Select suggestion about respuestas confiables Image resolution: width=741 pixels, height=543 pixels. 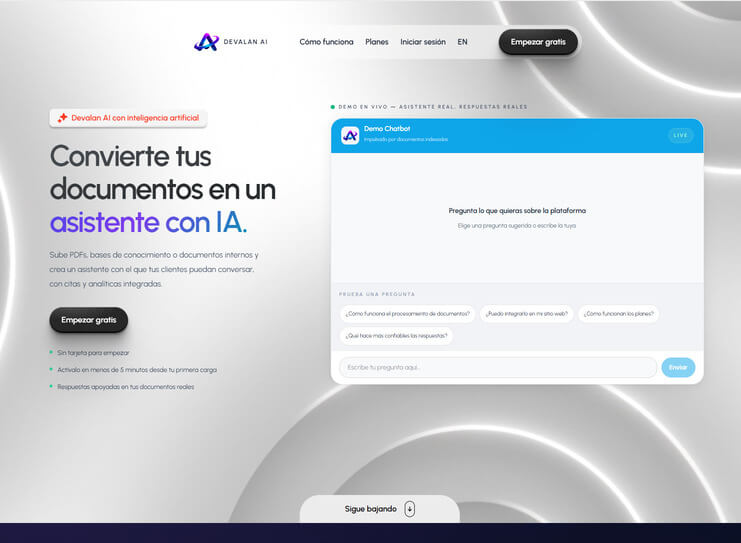[x=396, y=336]
